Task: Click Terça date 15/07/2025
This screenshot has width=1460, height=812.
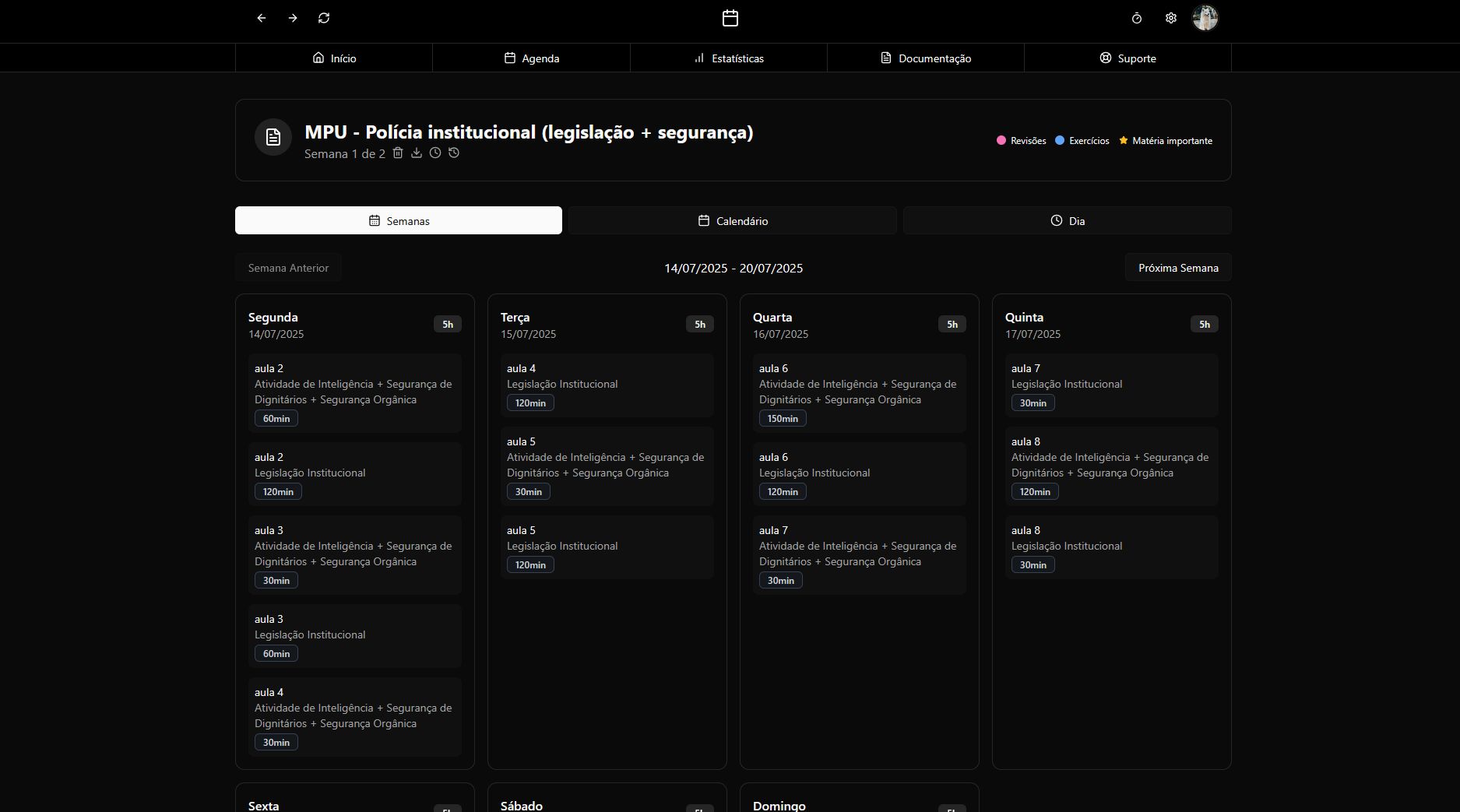Action: pos(528,334)
